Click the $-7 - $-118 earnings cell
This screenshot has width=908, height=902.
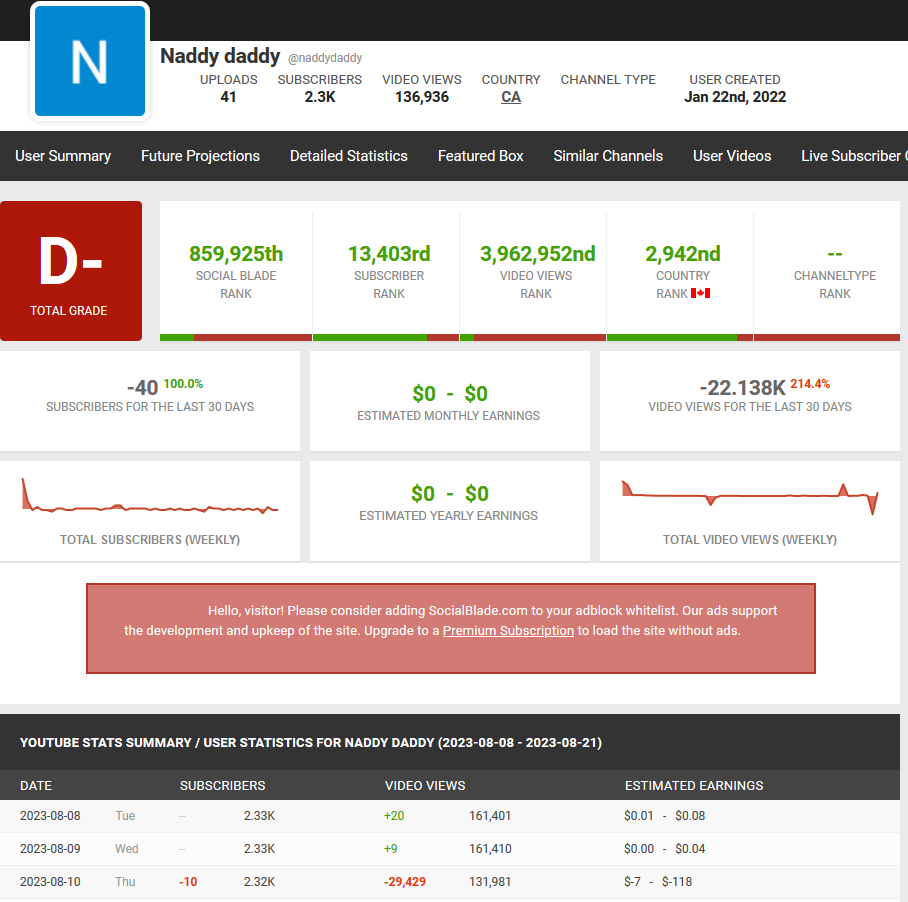658,882
